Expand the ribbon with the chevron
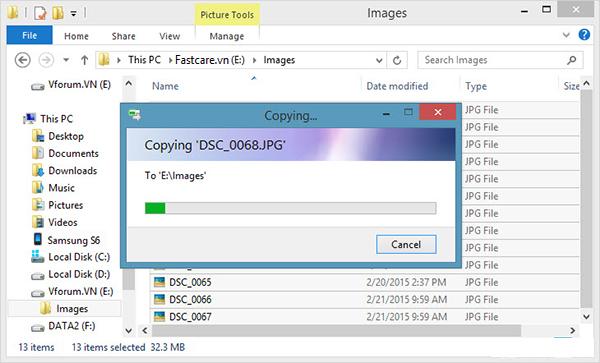The height and width of the screenshot is (363, 600). click(x=566, y=35)
